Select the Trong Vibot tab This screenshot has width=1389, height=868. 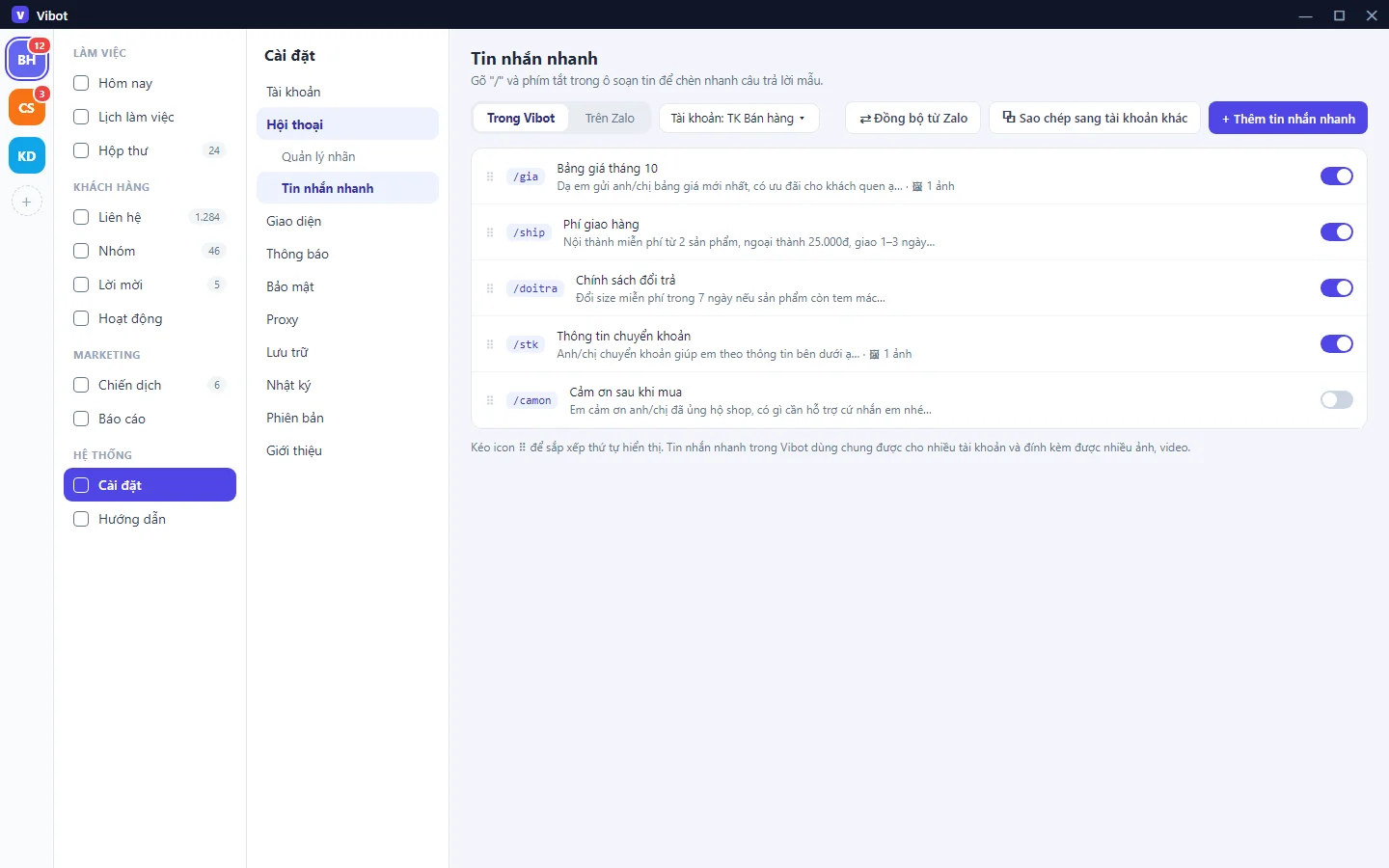click(x=521, y=119)
